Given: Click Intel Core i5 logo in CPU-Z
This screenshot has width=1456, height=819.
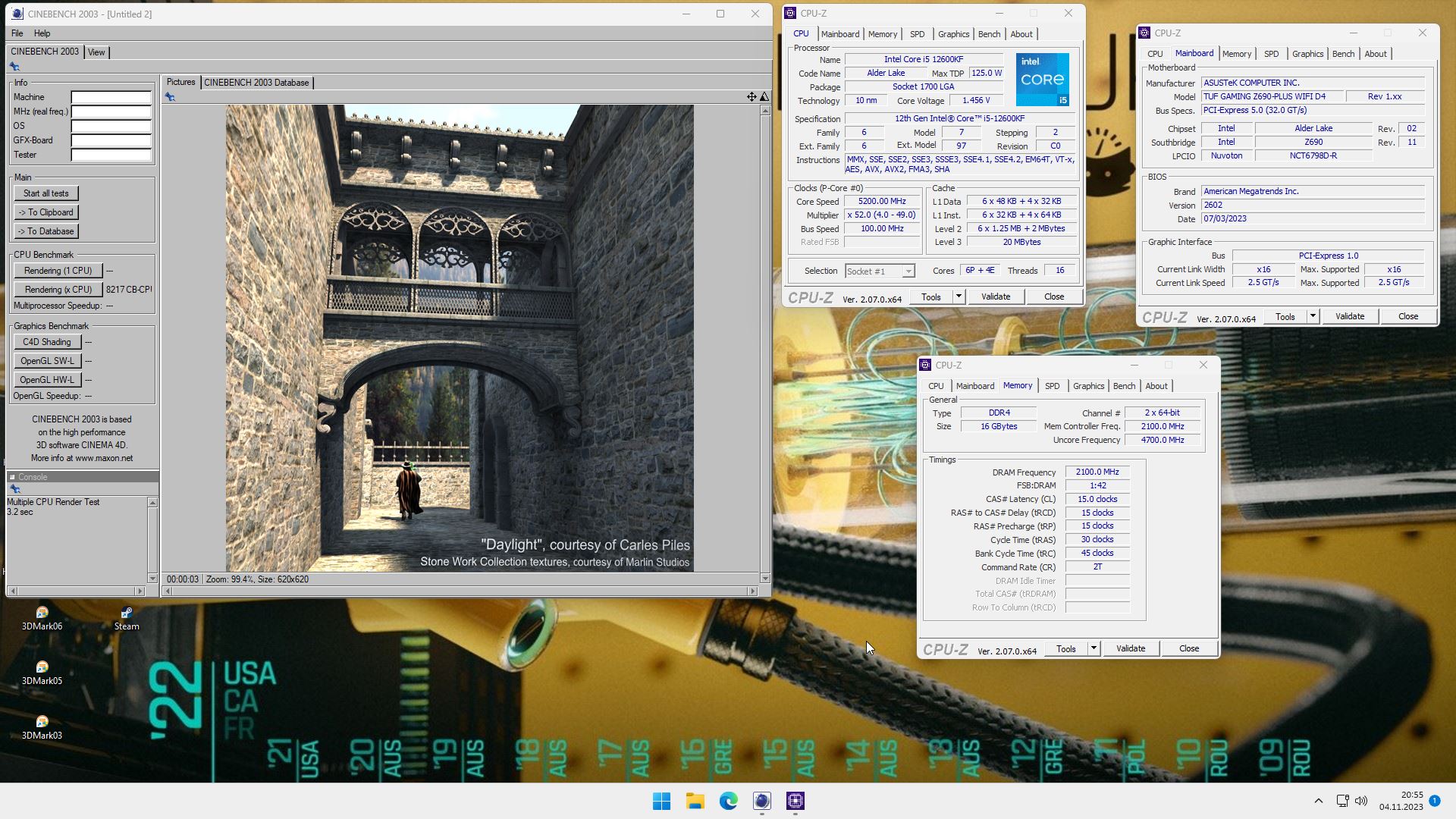Looking at the screenshot, I should (x=1043, y=80).
